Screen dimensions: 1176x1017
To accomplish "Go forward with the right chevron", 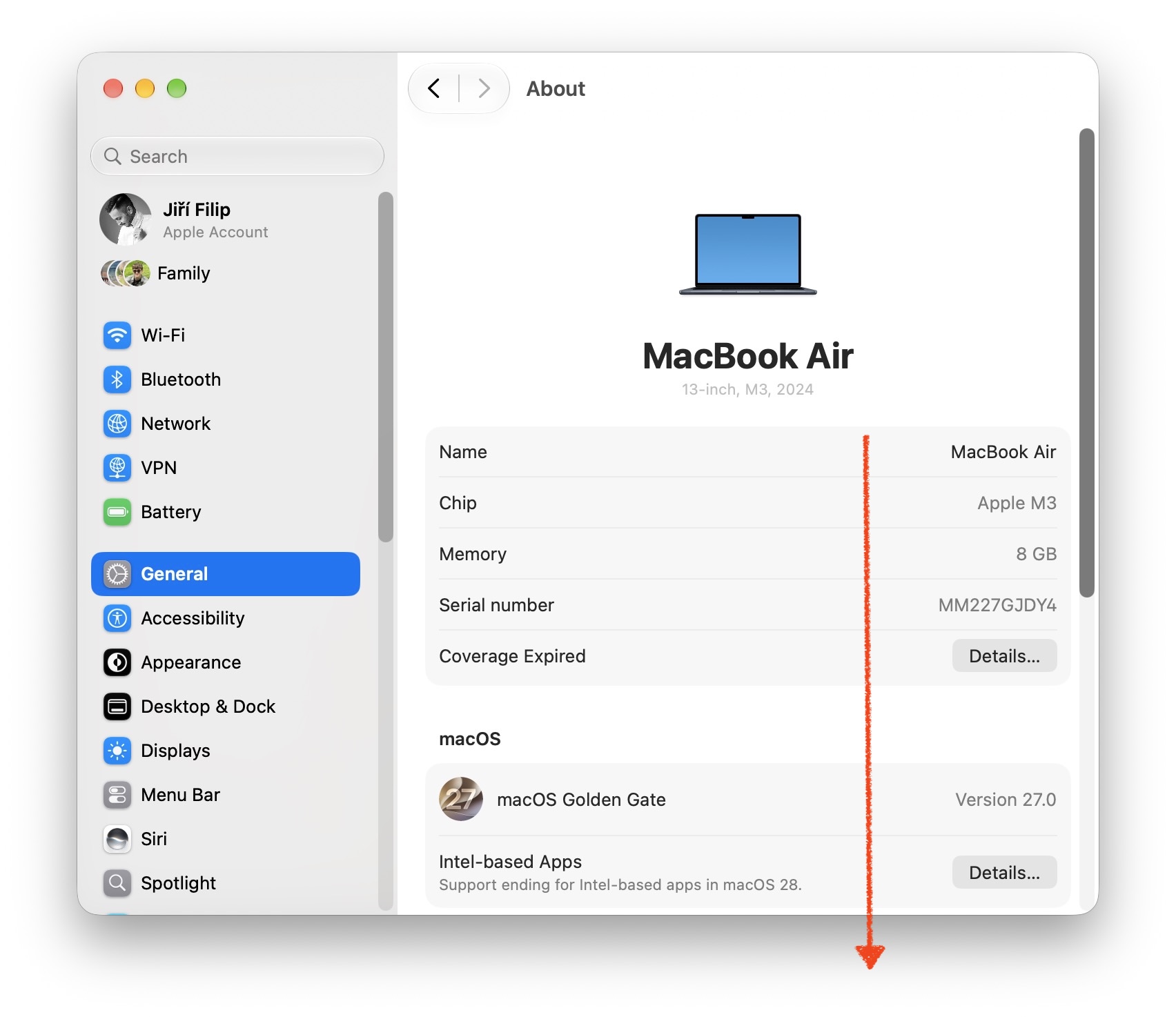I will point(484,88).
